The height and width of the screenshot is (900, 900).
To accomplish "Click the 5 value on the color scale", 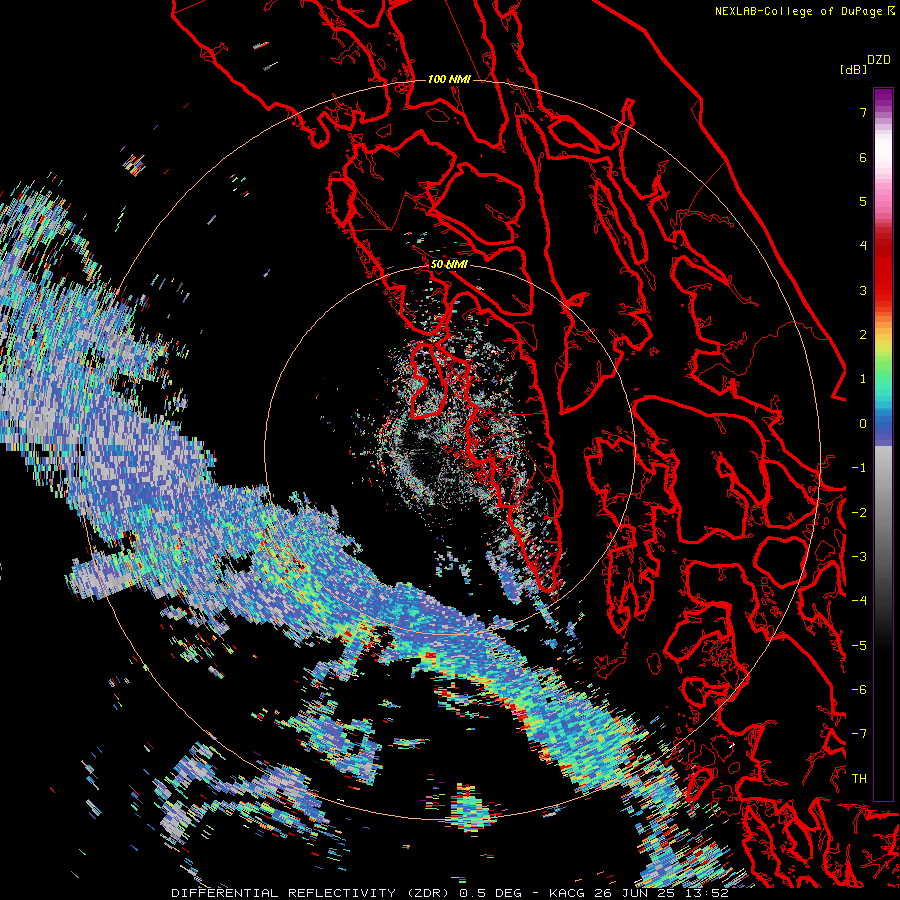I will (863, 201).
